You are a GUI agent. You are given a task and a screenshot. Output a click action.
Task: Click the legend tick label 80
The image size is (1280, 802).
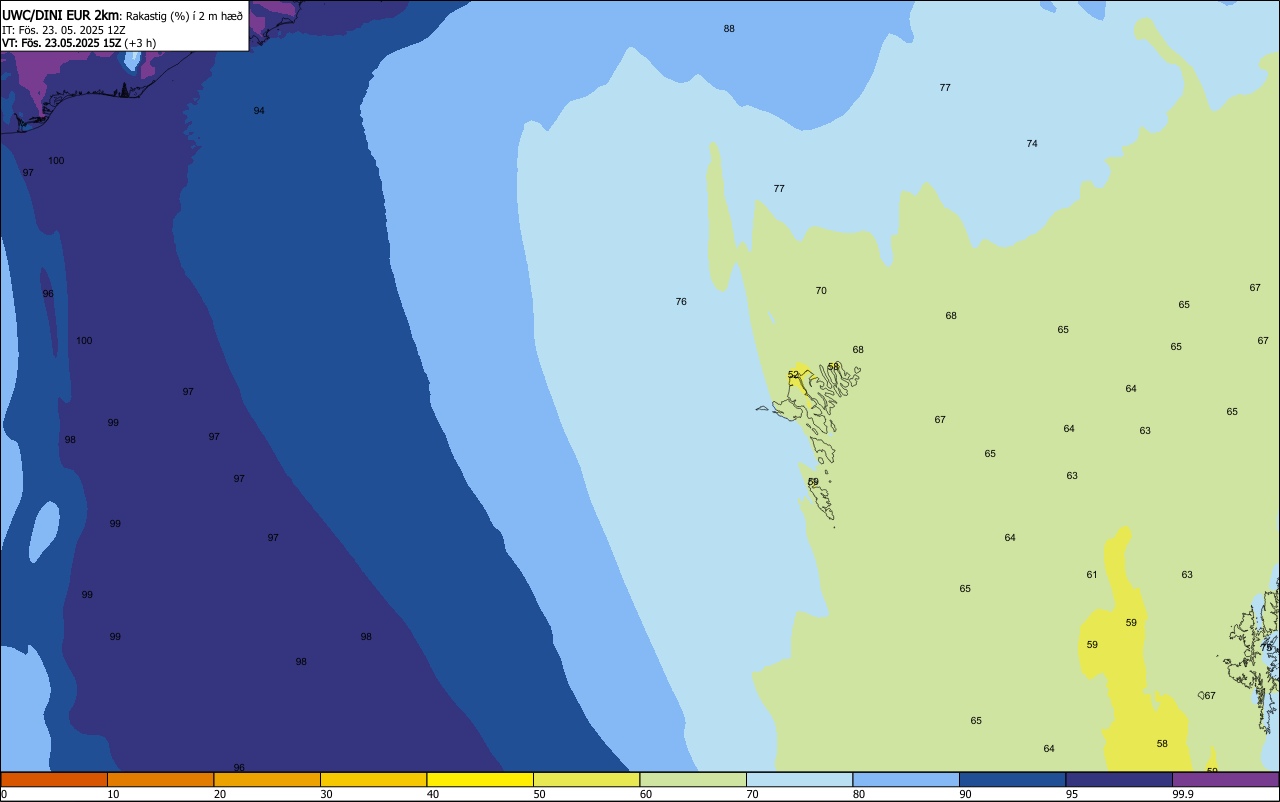[859, 794]
